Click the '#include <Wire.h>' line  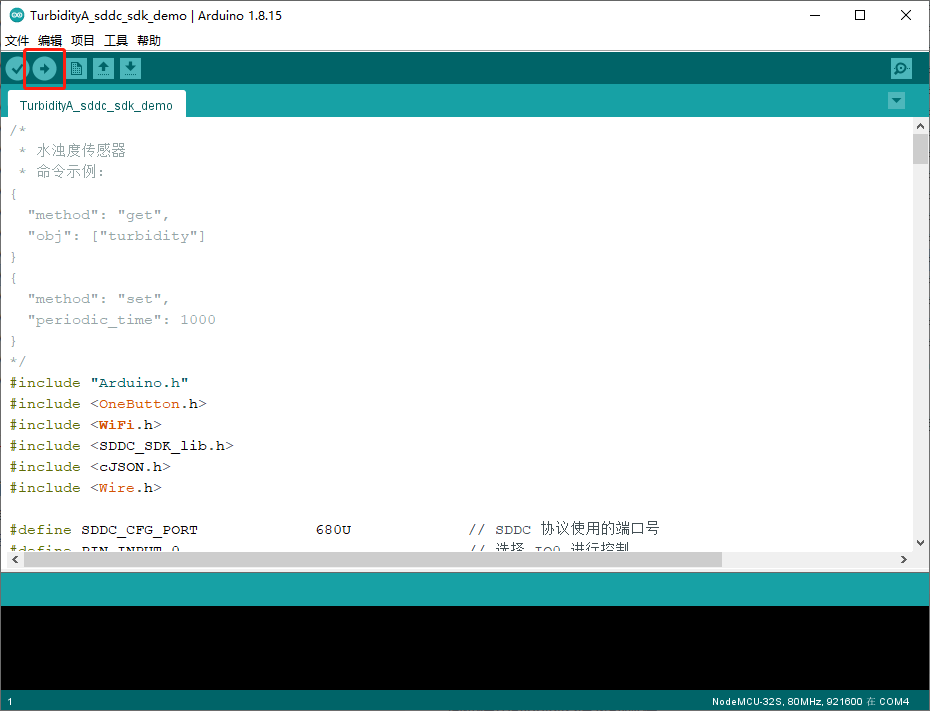coord(85,488)
